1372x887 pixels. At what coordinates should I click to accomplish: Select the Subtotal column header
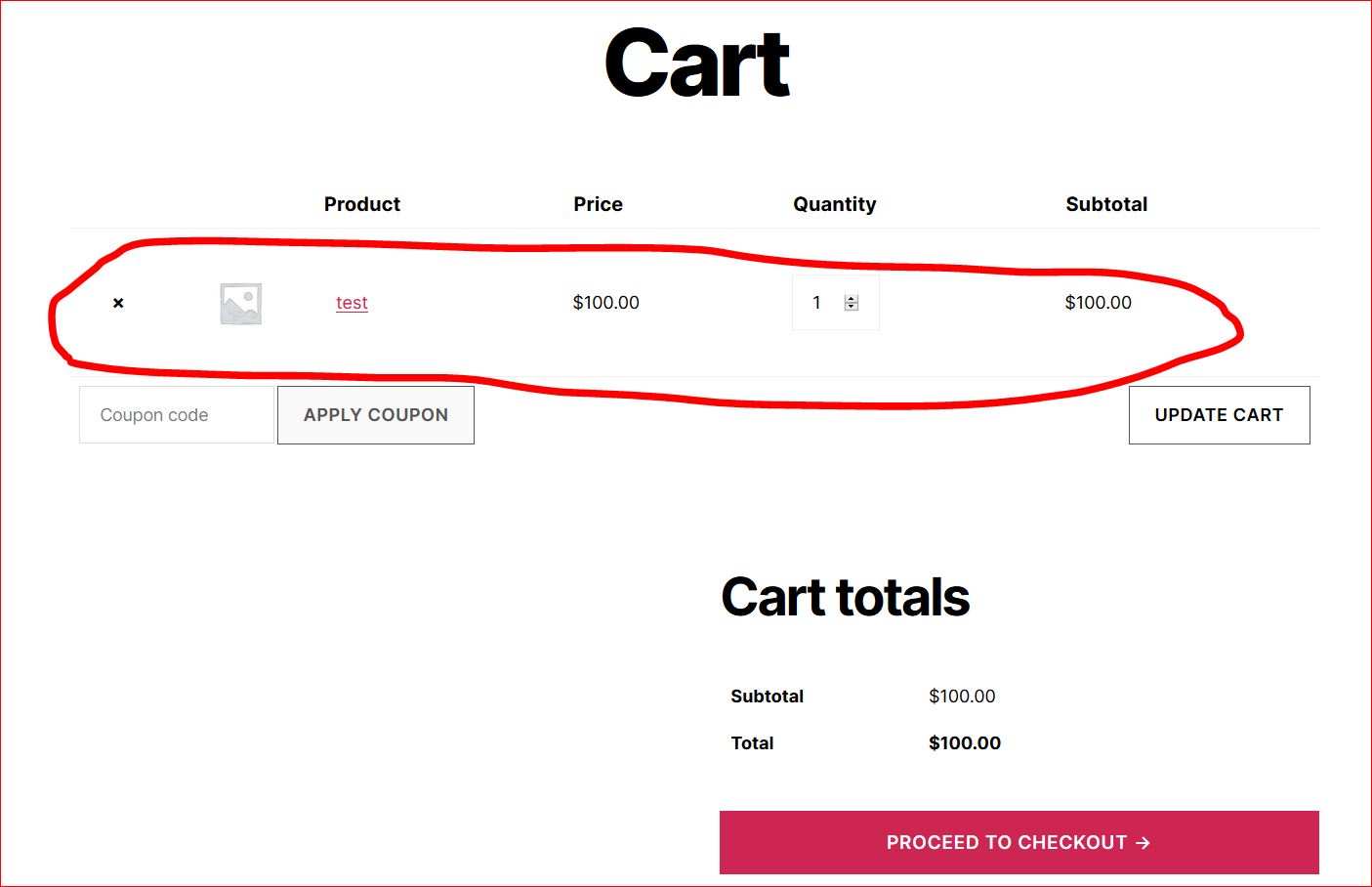[1106, 204]
